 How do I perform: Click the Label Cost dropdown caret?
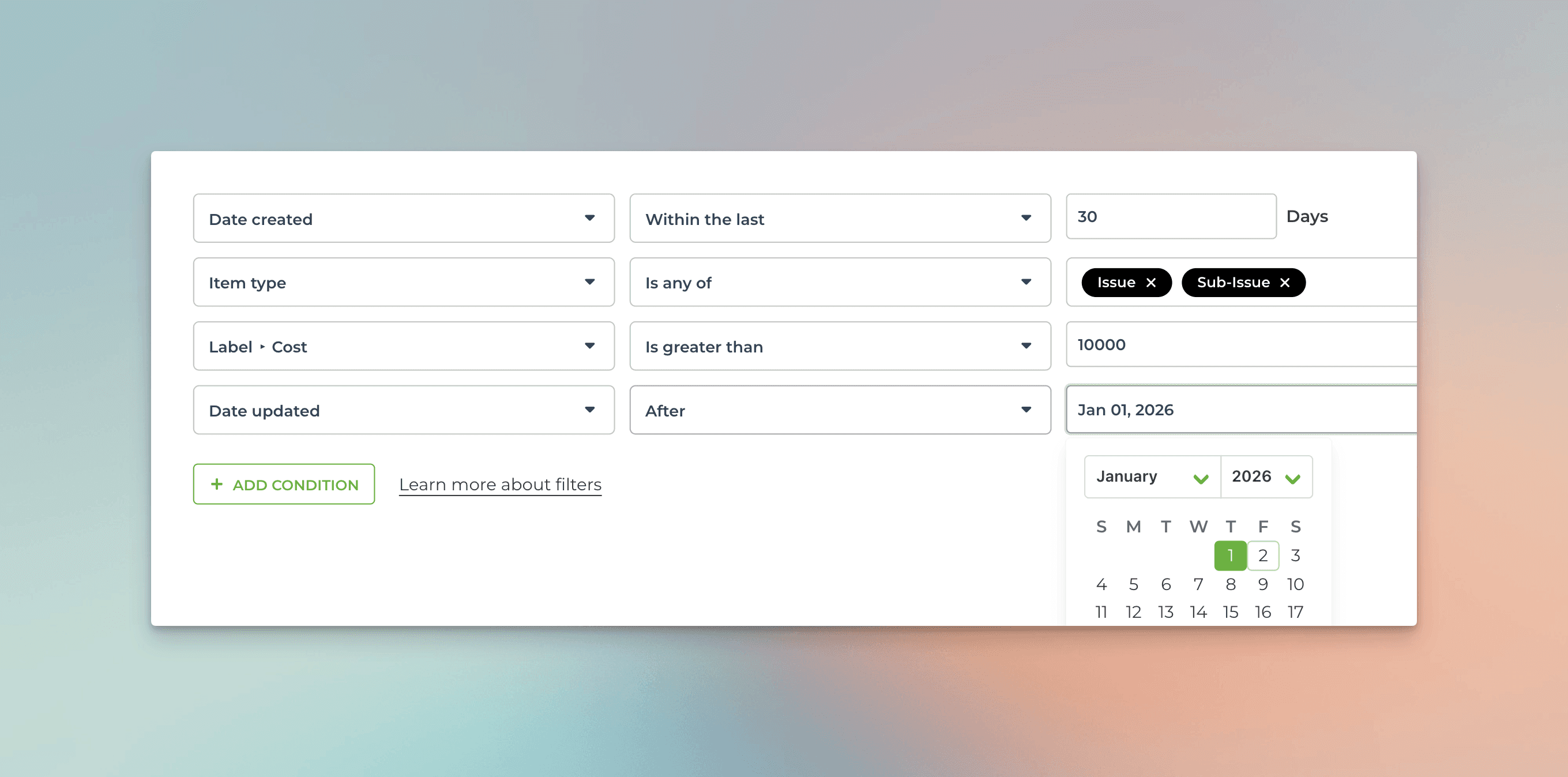(x=590, y=346)
